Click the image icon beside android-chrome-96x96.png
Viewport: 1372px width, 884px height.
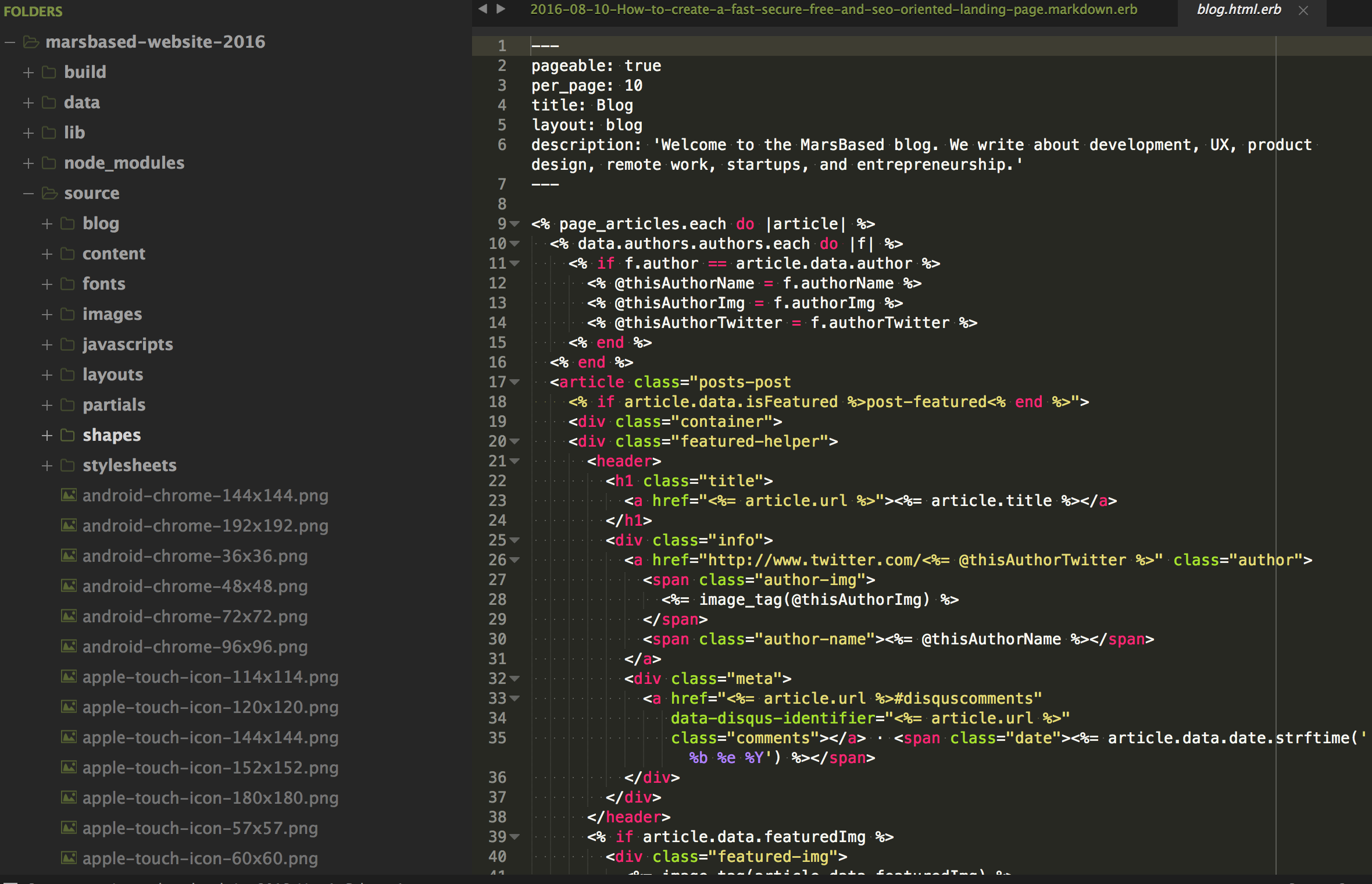point(69,647)
